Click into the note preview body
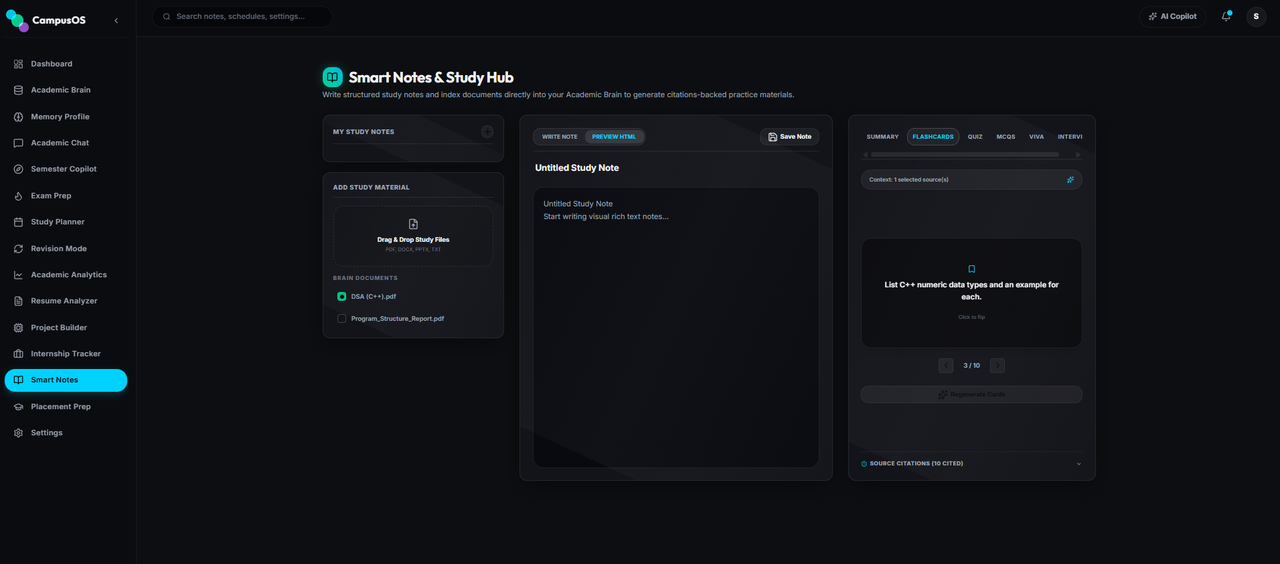 coord(676,327)
